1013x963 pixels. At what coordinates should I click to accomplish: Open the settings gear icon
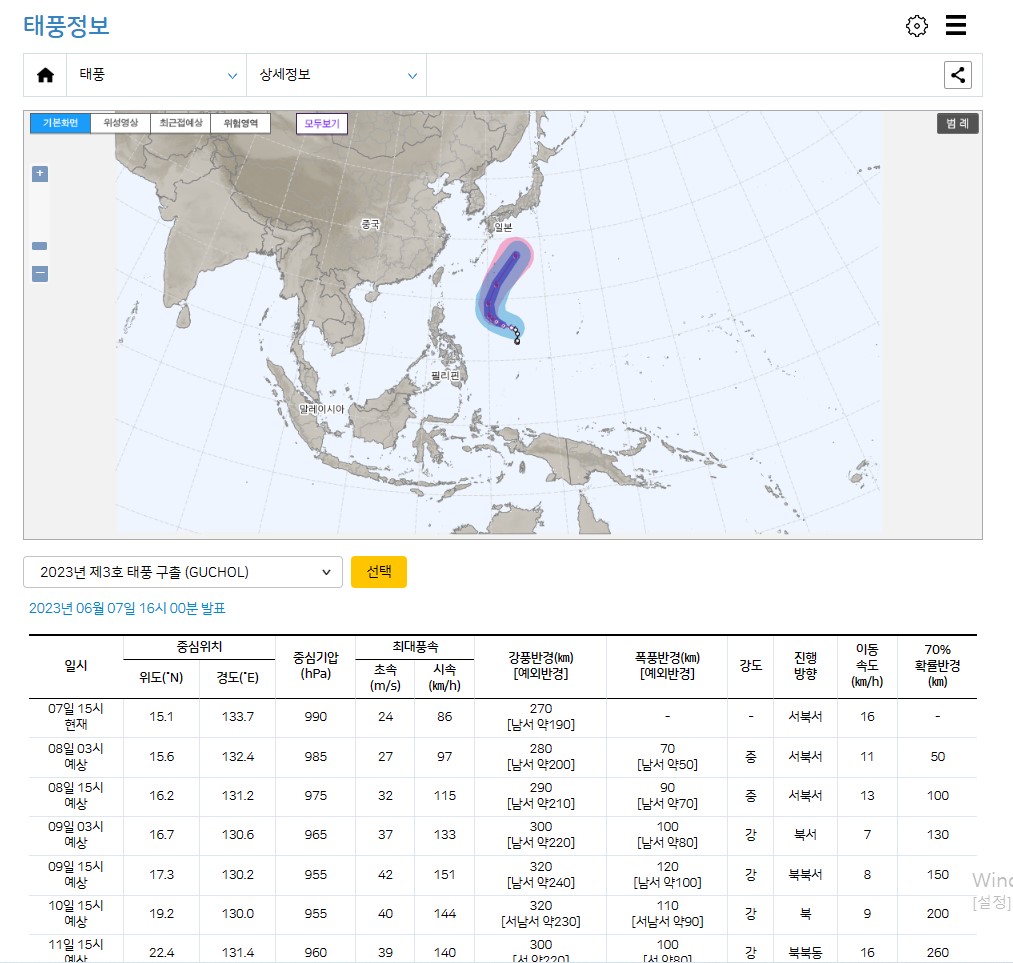916,26
